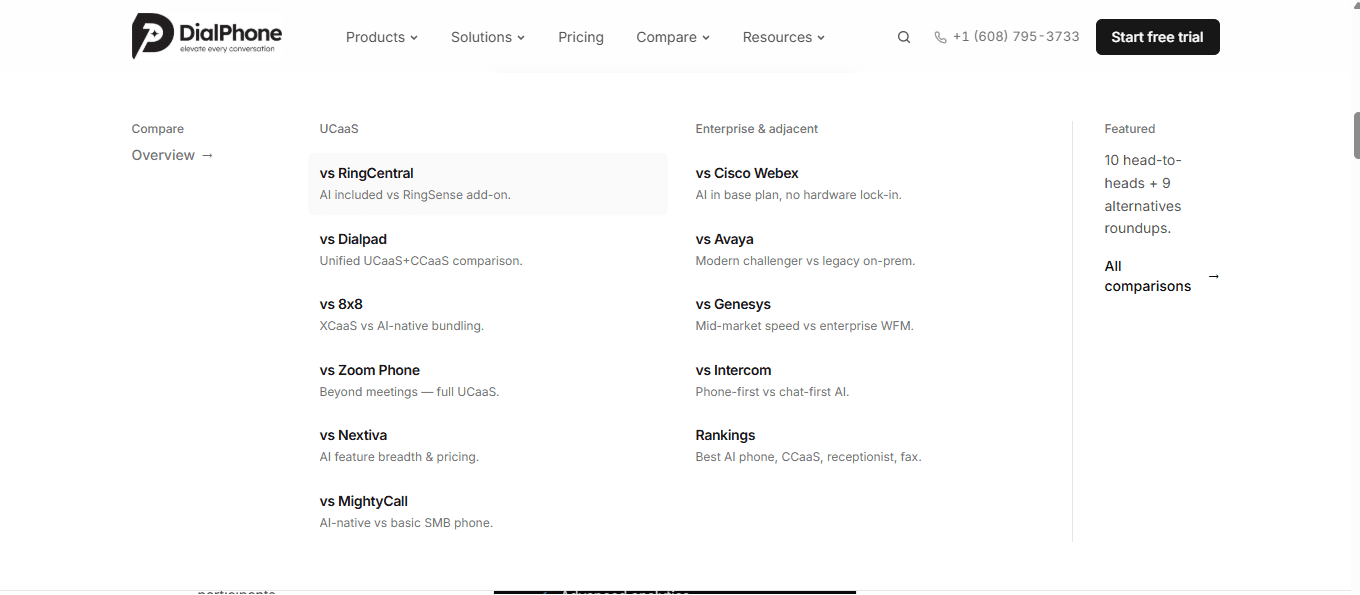Click the arrow next to Overview
The width and height of the screenshot is (1360, 595).
coord(207,155)
